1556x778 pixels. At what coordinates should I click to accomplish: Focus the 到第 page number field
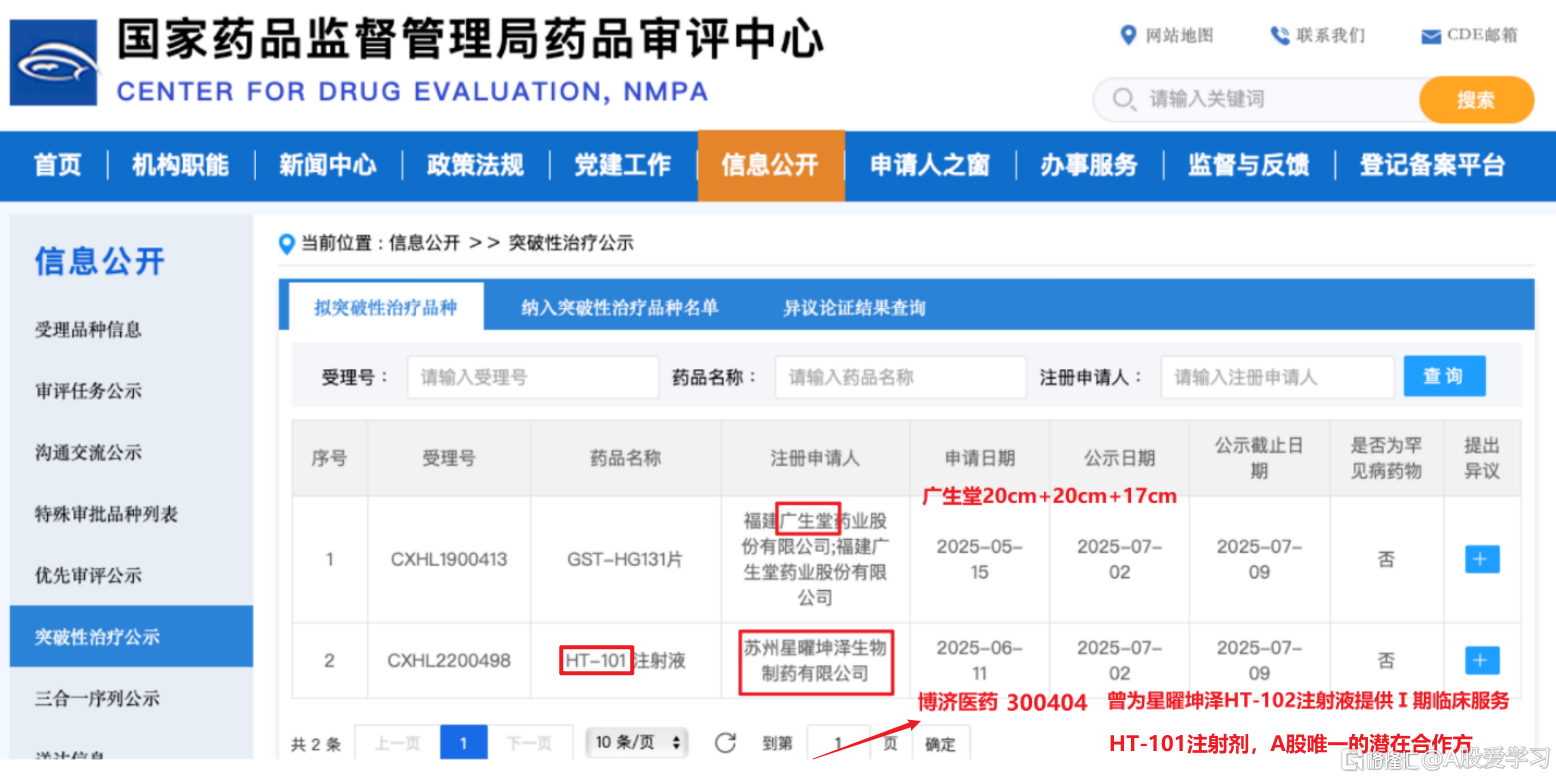(x=838, y=743)
